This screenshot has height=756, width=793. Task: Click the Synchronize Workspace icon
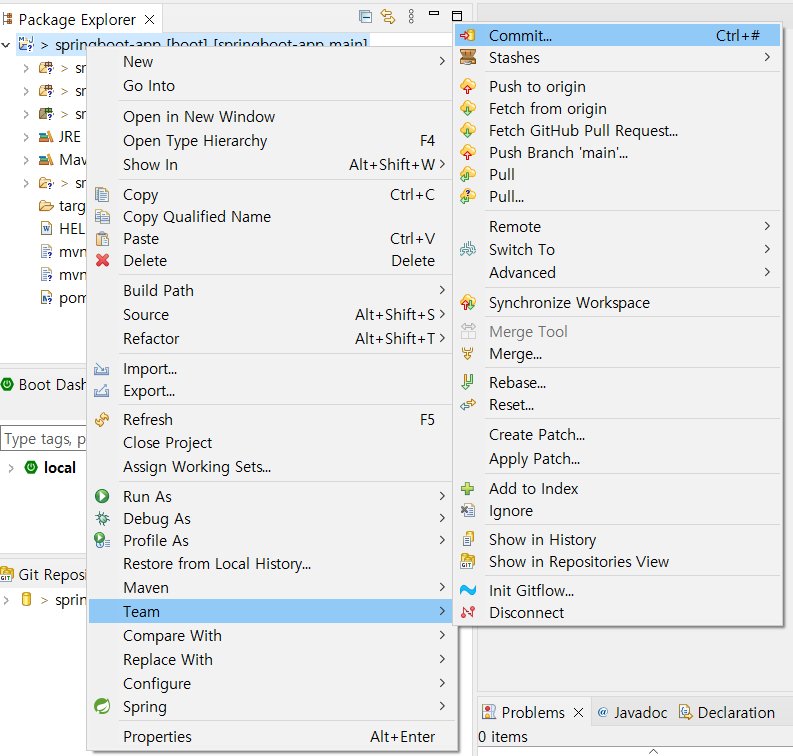(468, 302)
